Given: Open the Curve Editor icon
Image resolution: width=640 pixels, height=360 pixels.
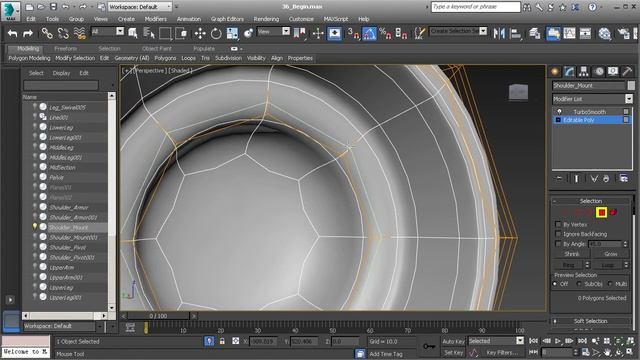Looking at the screenshot, I should (569, 33).
